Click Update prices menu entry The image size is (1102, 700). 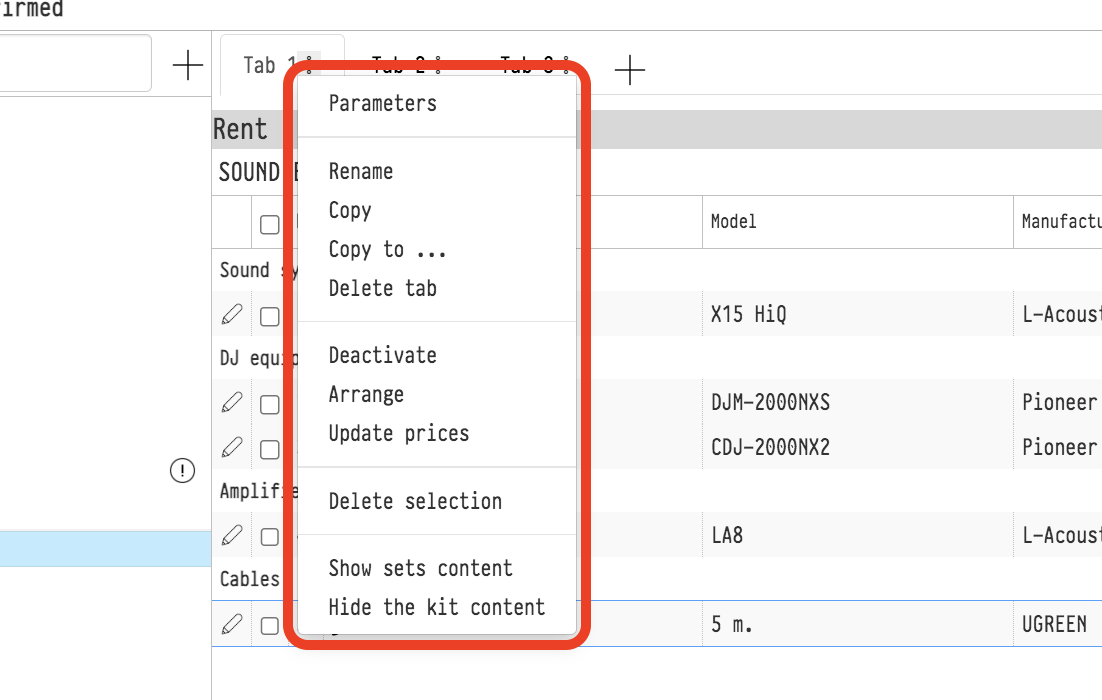pyautogui.click(x=398, y=433)
